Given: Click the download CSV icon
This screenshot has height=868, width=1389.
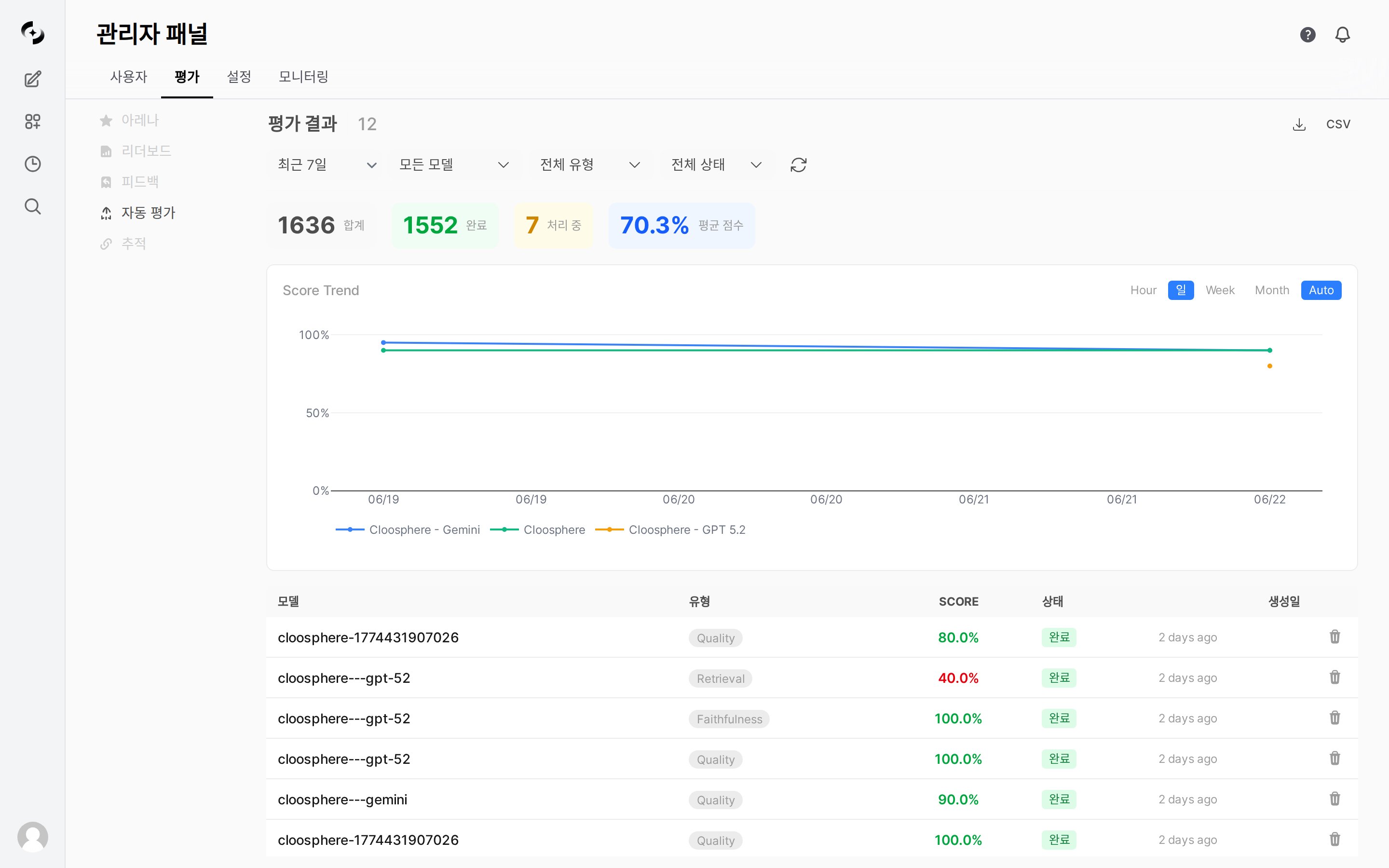Looking at the screenshot, I should pyautogui.click(x=1299, y=124).
